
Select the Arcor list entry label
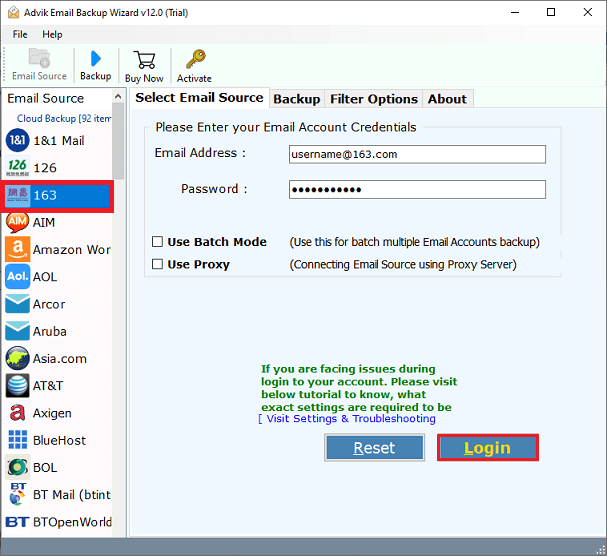click(x=49, y=304)
